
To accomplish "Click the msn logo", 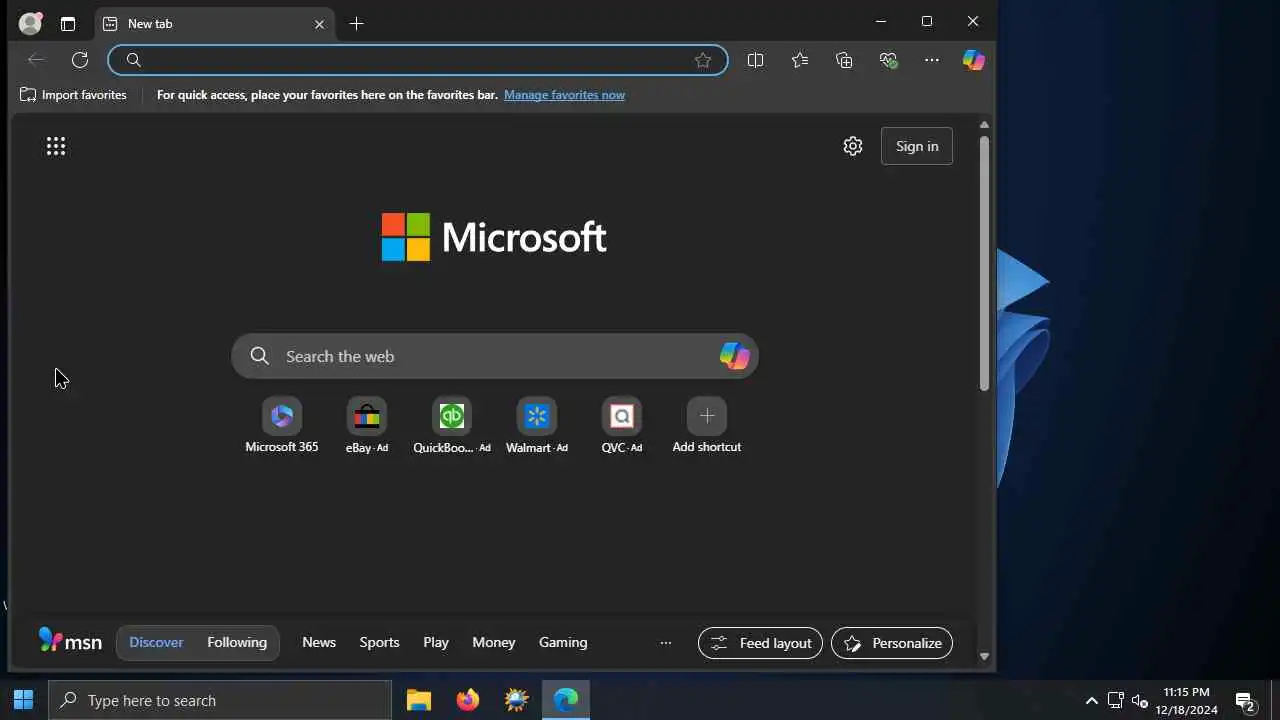I will pos(70,641).
